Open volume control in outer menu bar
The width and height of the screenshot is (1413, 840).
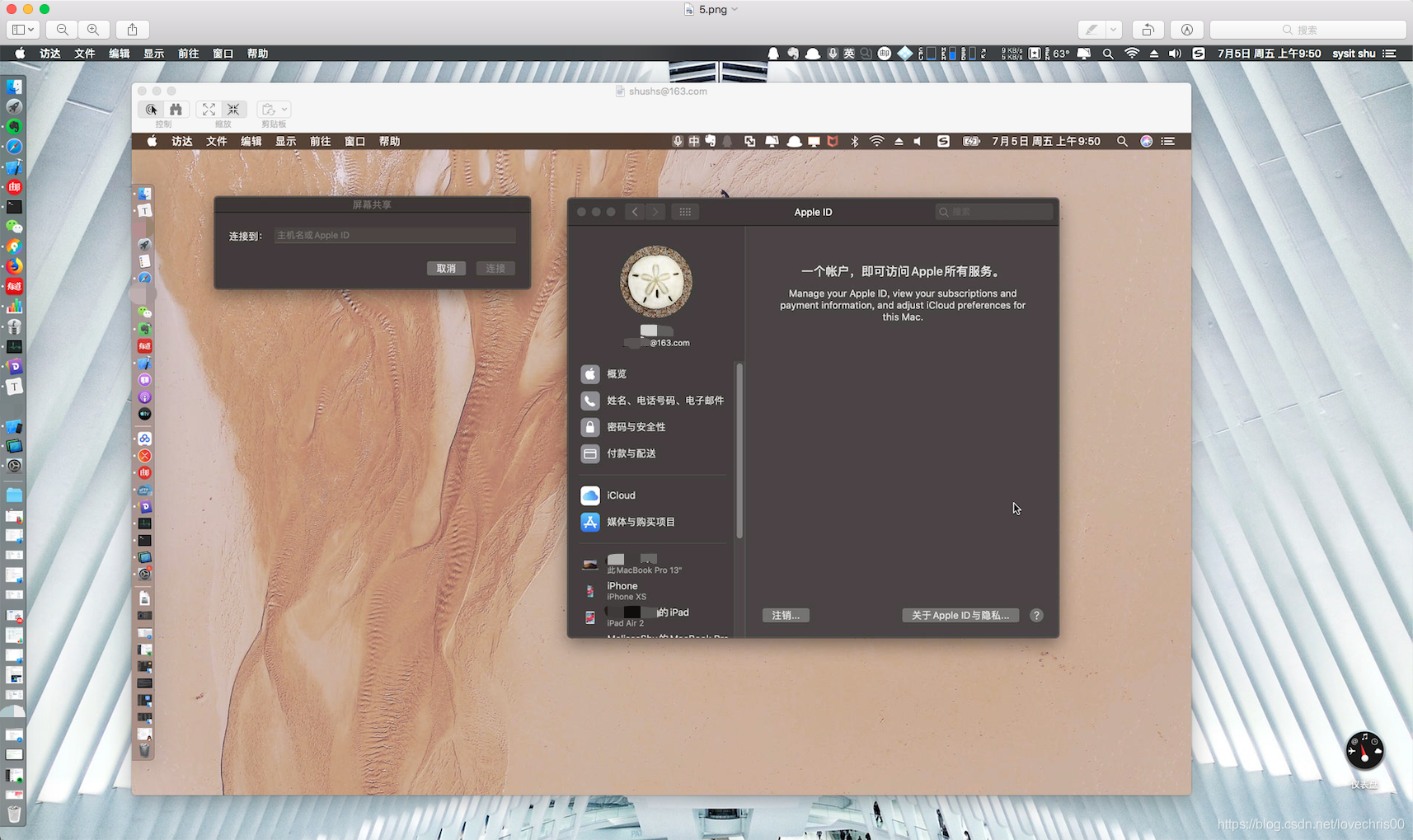tap(1175, 54)
